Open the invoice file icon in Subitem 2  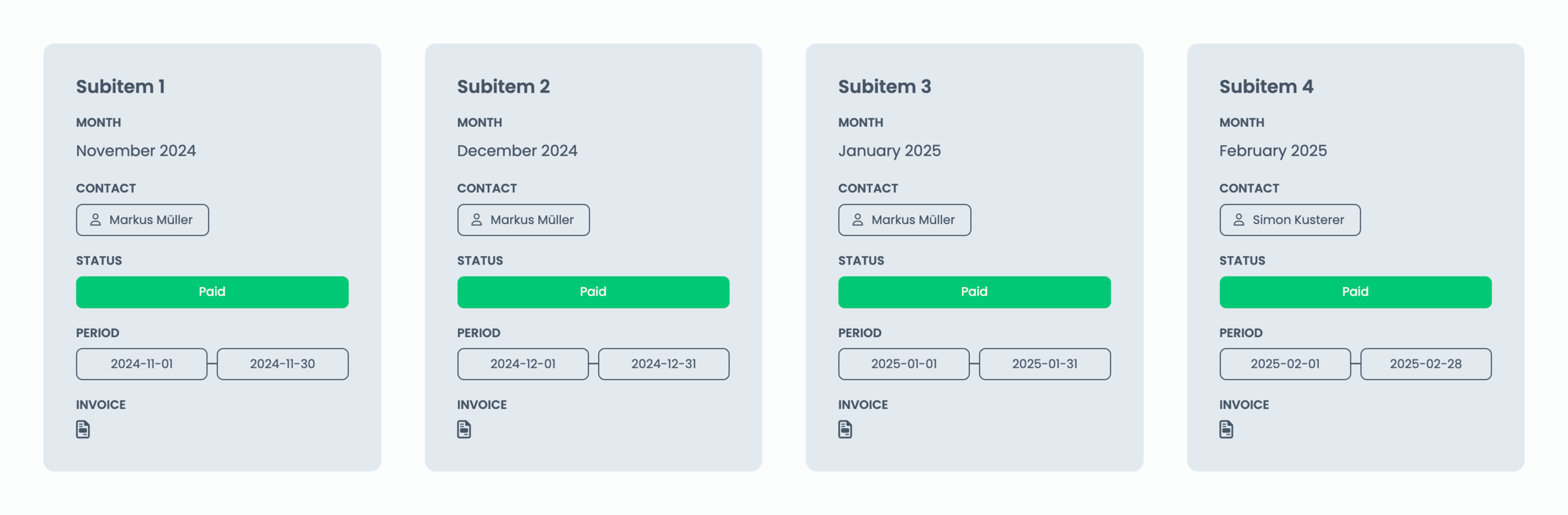pyautogui.click(x=464, y=429)
